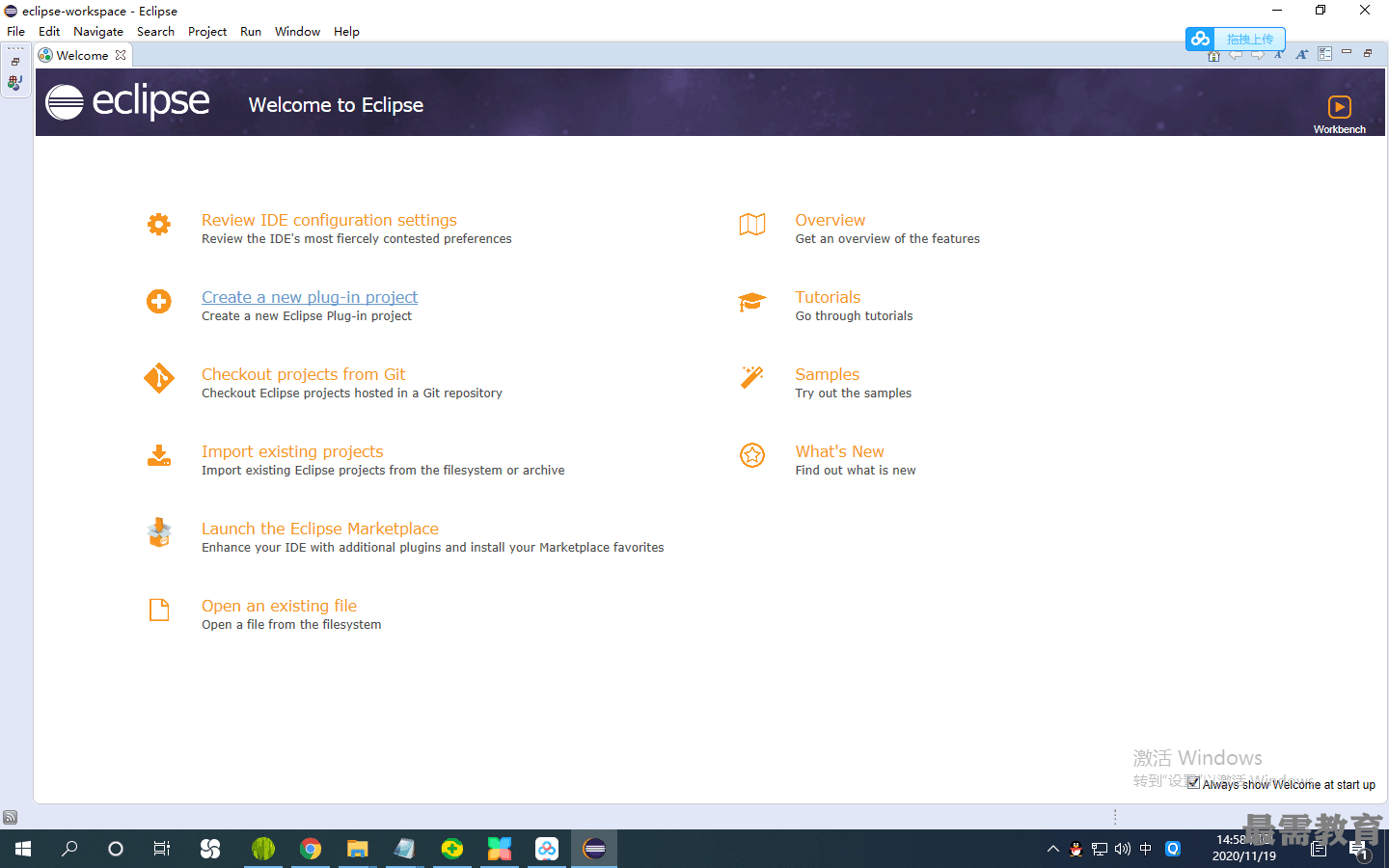Click 'Welcome to Eclipse' heading text
Screen dimensions: 1389x868
[336, 104]
